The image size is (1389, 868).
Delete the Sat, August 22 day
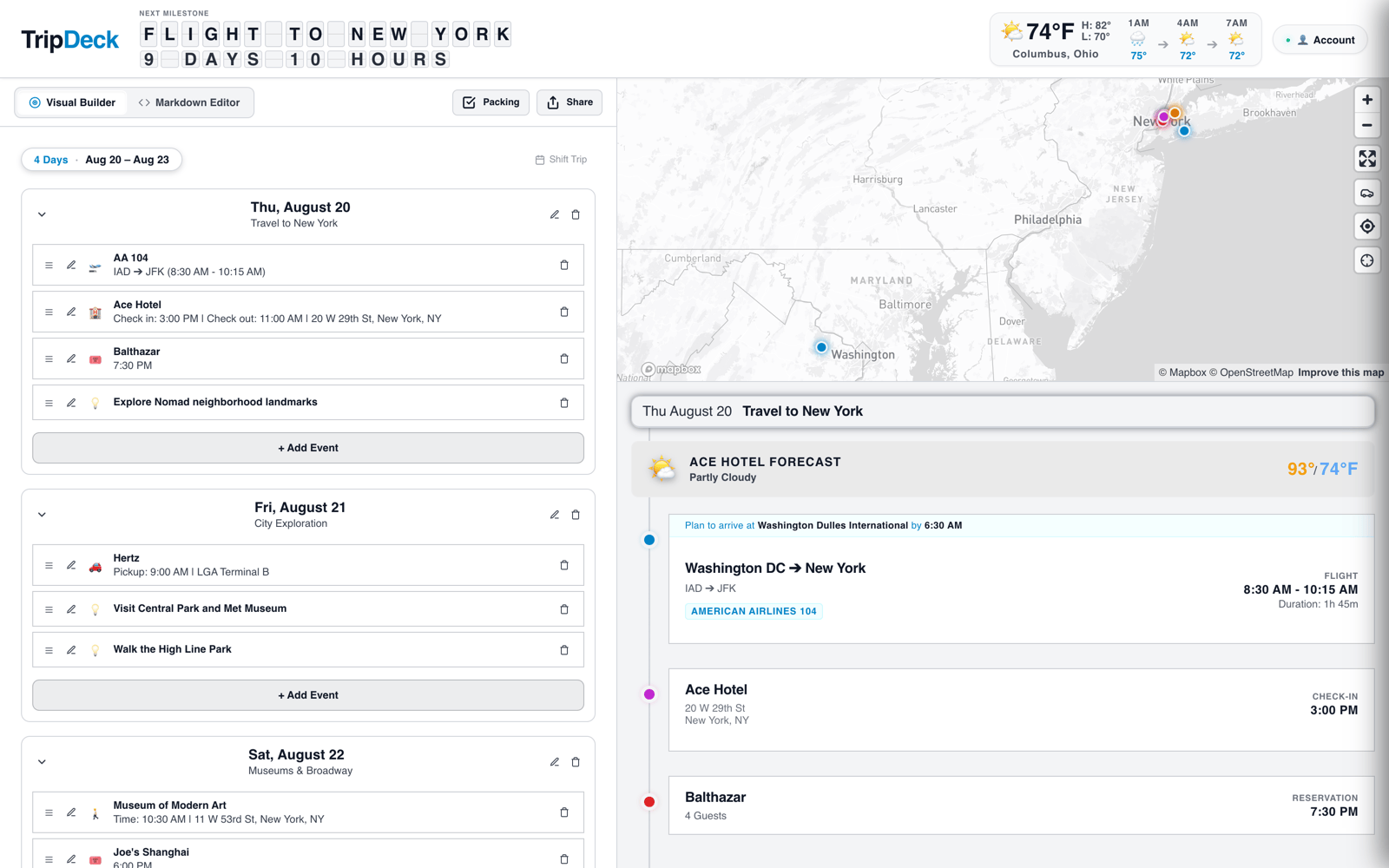tap(576, 762)
